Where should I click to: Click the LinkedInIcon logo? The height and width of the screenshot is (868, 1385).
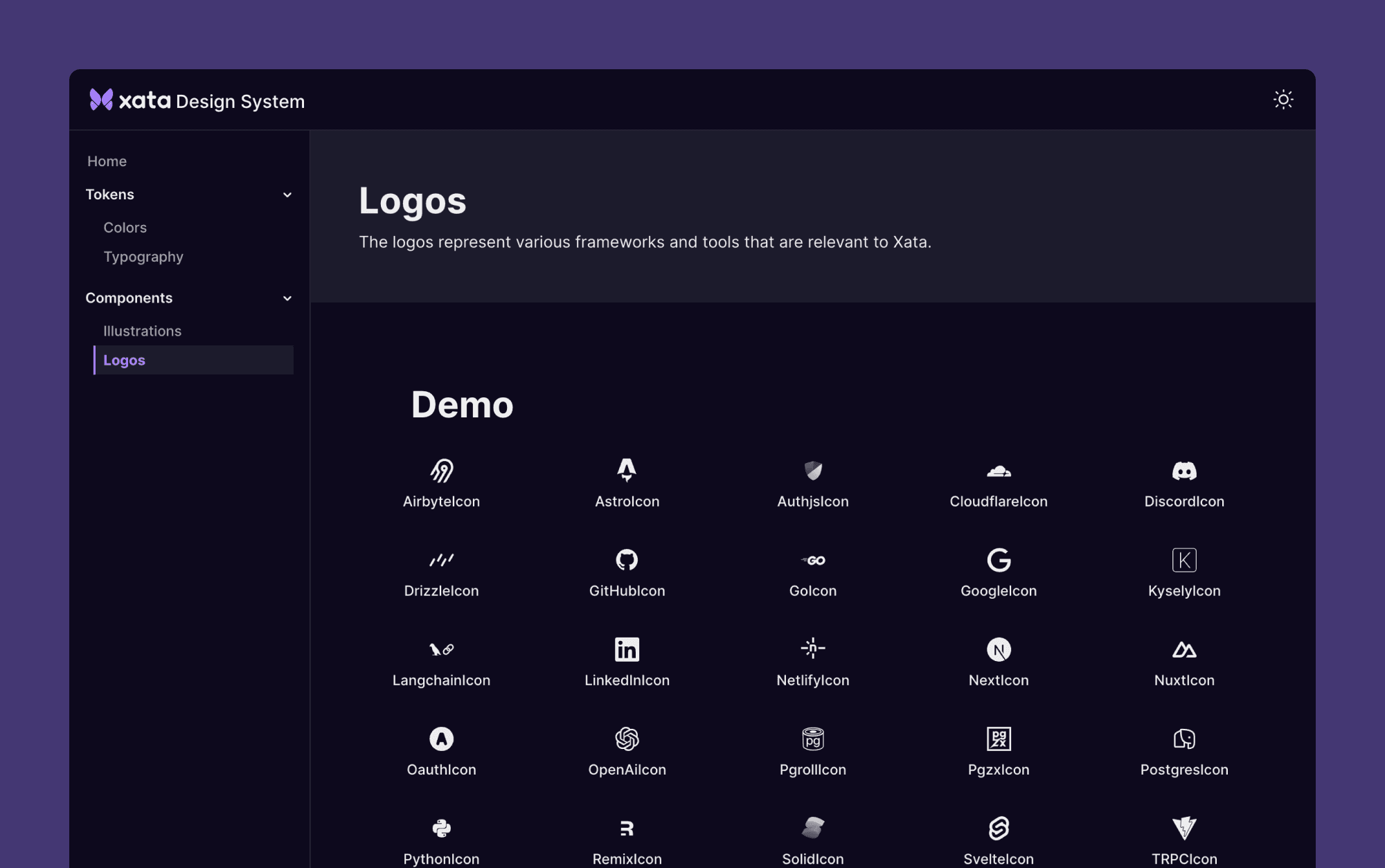pos(626,649)
